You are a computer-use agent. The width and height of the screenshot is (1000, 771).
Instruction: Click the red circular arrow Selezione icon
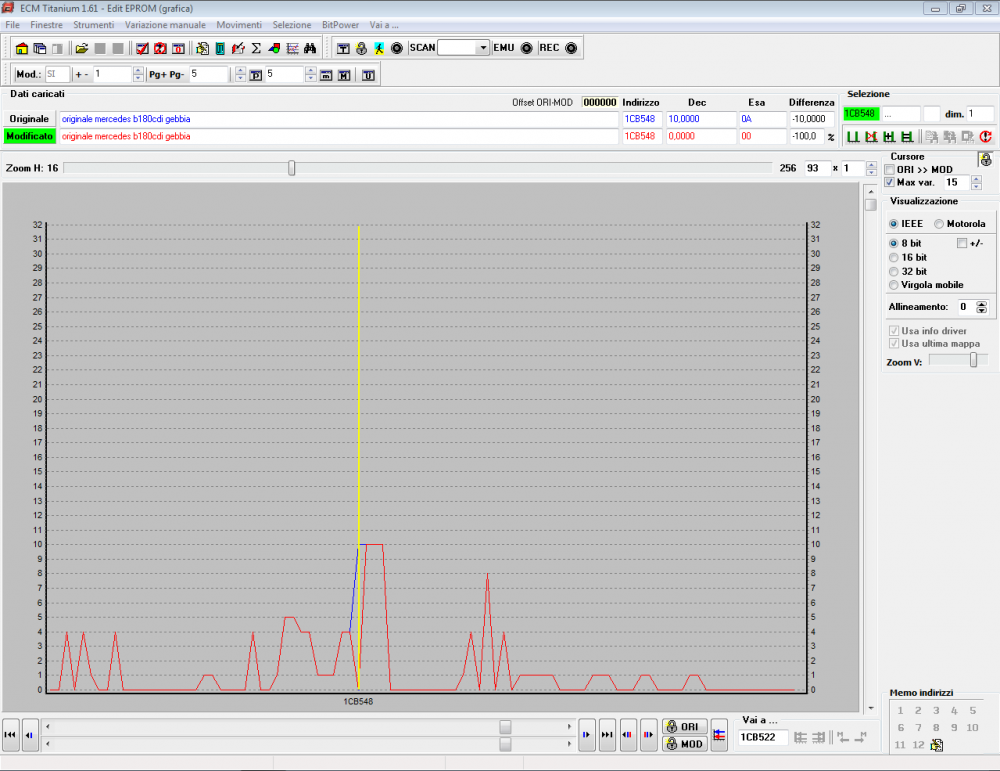985,137
